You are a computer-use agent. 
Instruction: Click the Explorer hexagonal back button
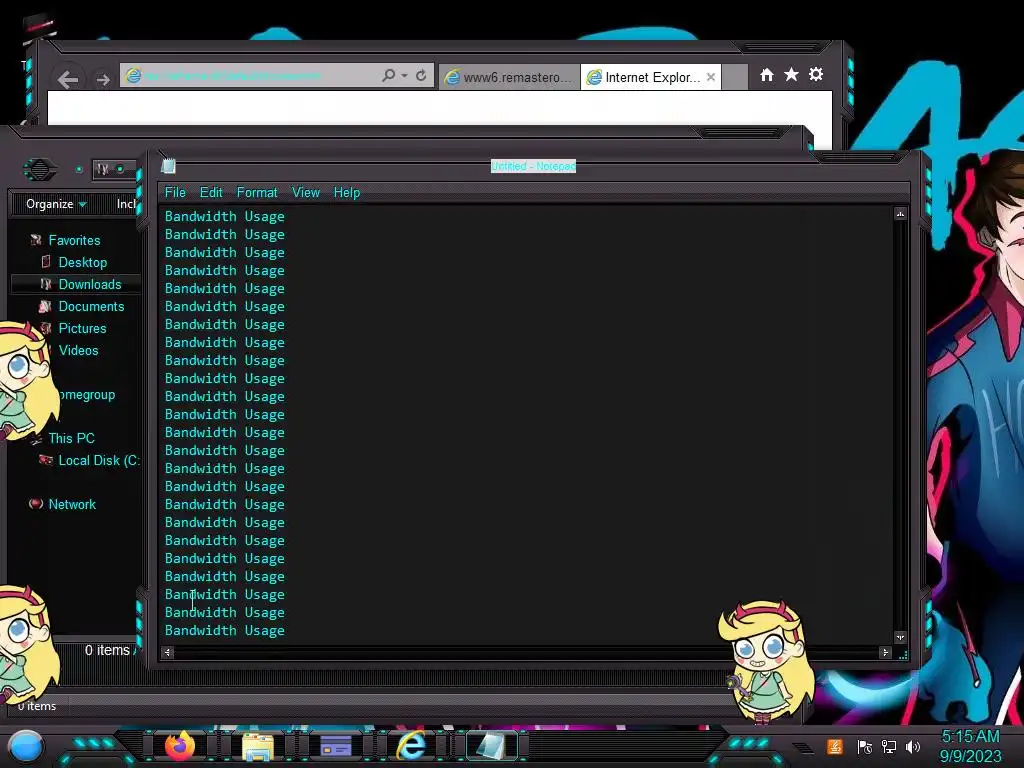point(40,170)
